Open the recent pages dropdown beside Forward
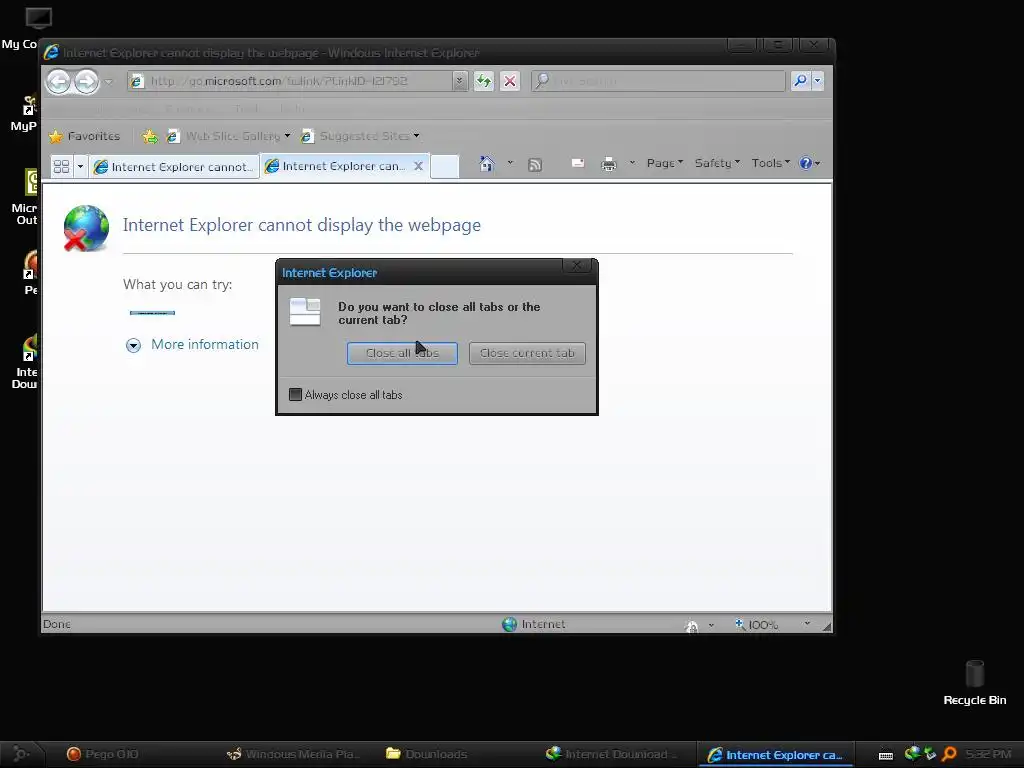This screenshot has height=768, width=1024. [108, 82]
